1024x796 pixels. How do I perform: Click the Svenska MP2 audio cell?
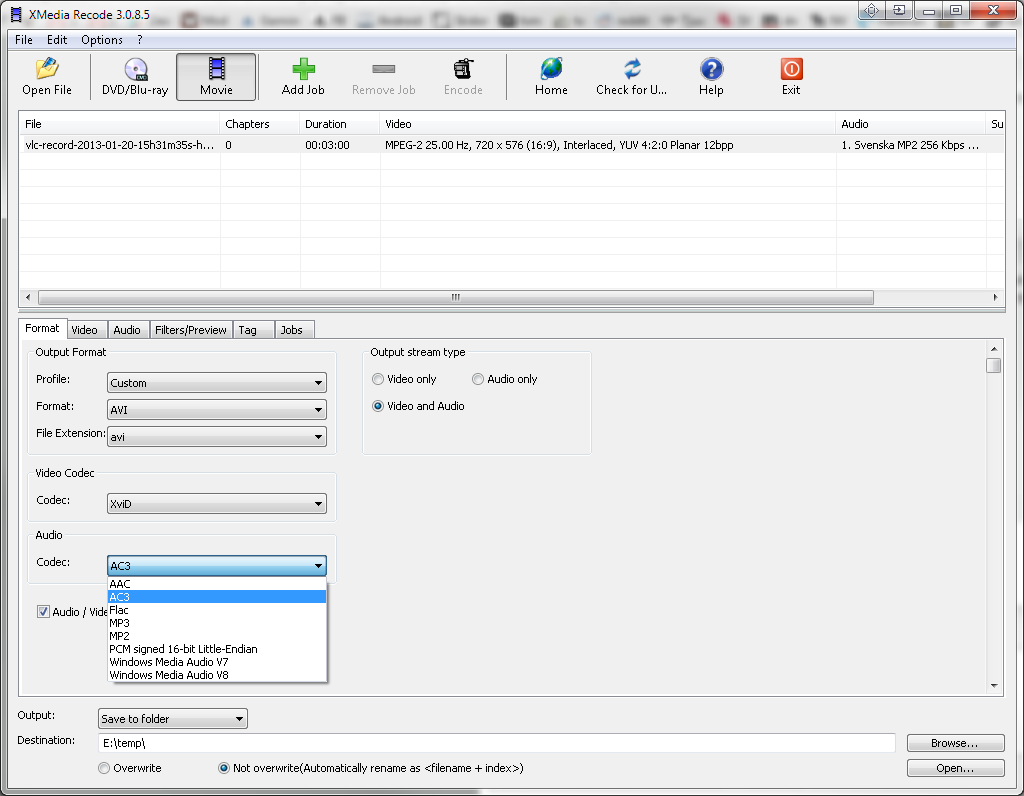pos(910,145)
